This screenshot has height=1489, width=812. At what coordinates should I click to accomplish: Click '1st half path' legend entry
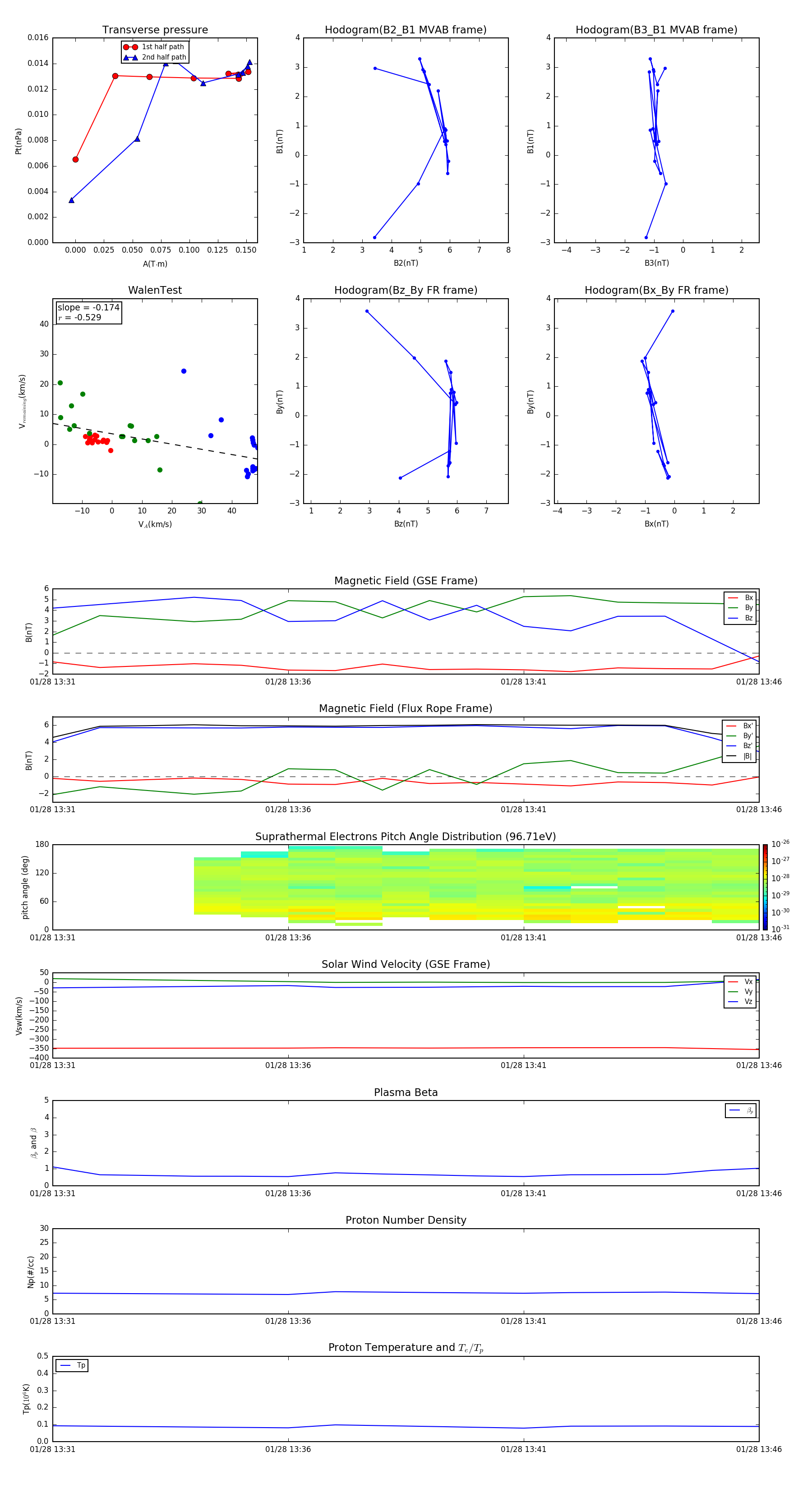pos(154,47)
